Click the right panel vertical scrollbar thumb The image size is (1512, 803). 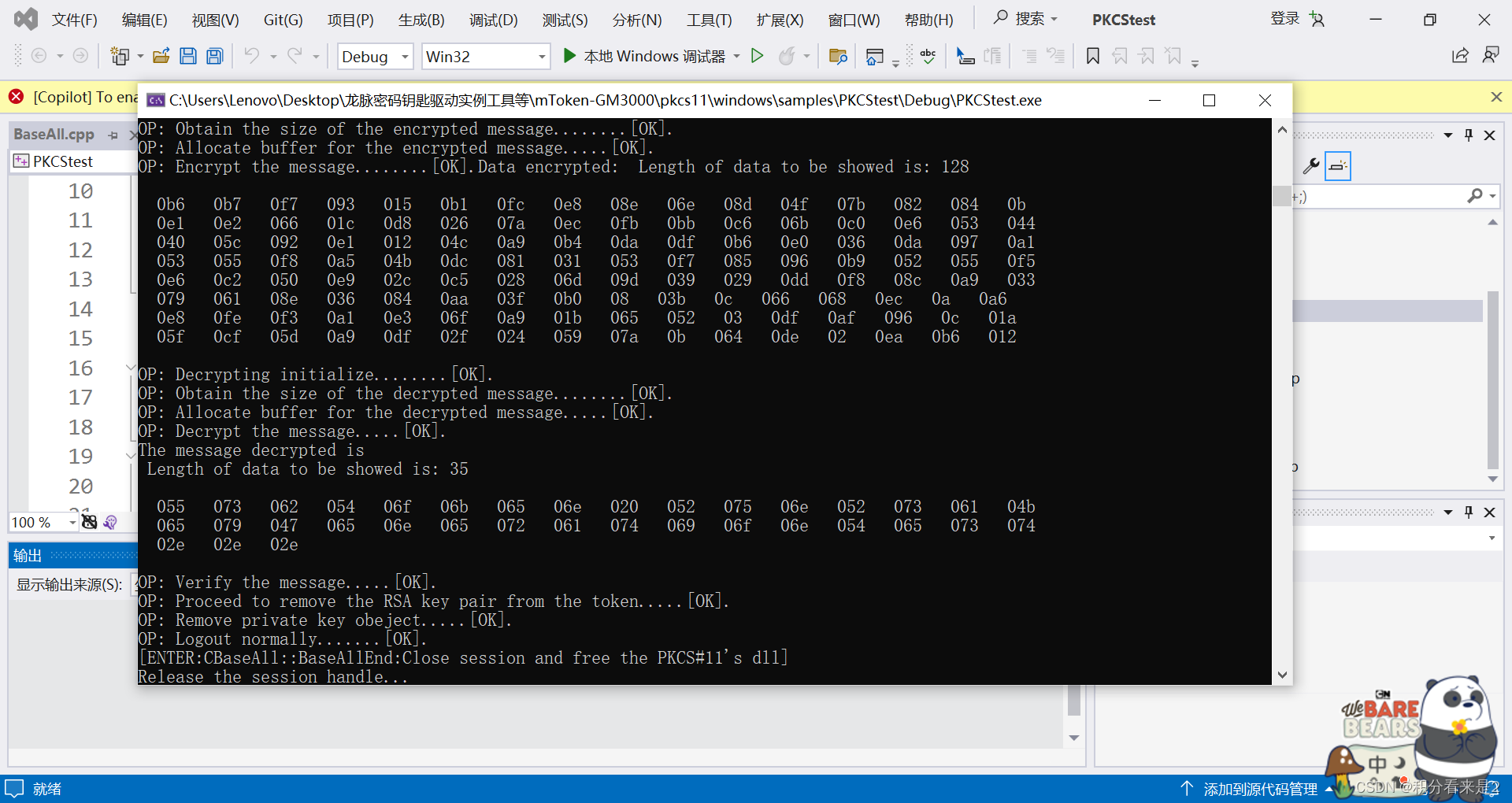point(1492,379)
